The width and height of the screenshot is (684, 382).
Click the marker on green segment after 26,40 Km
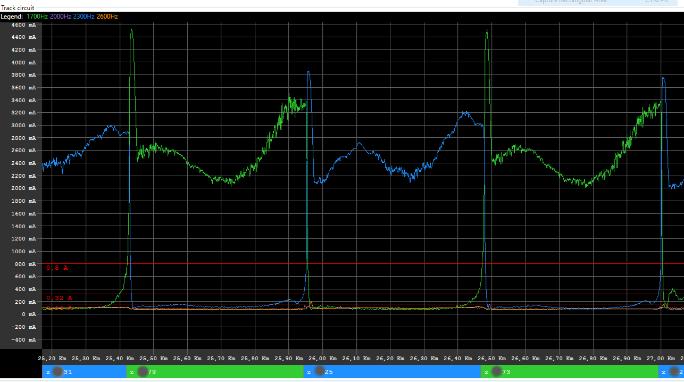[496, 372]
